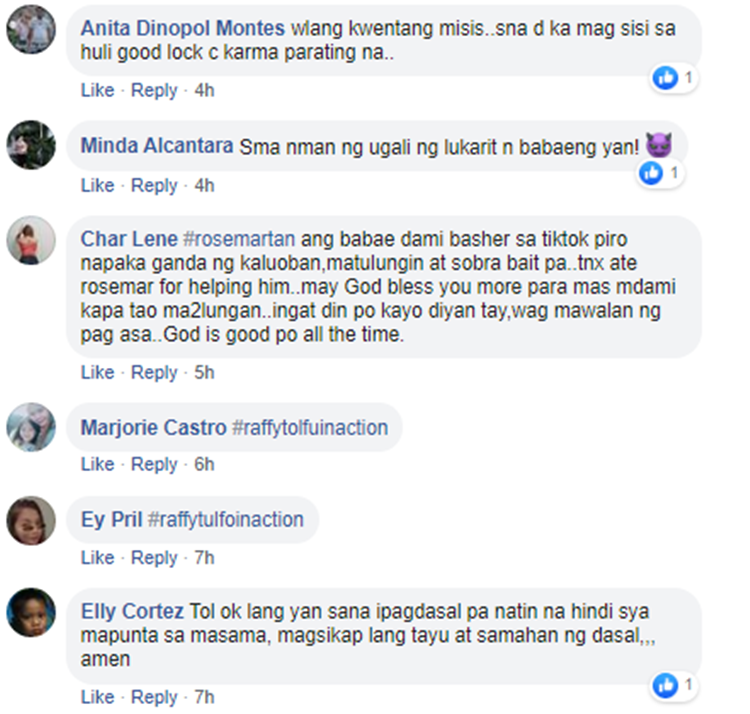Open Char Lene's profile photo
Image resolution: width=750 pixels, height=714 pixels.
click(x=31, y=240)
